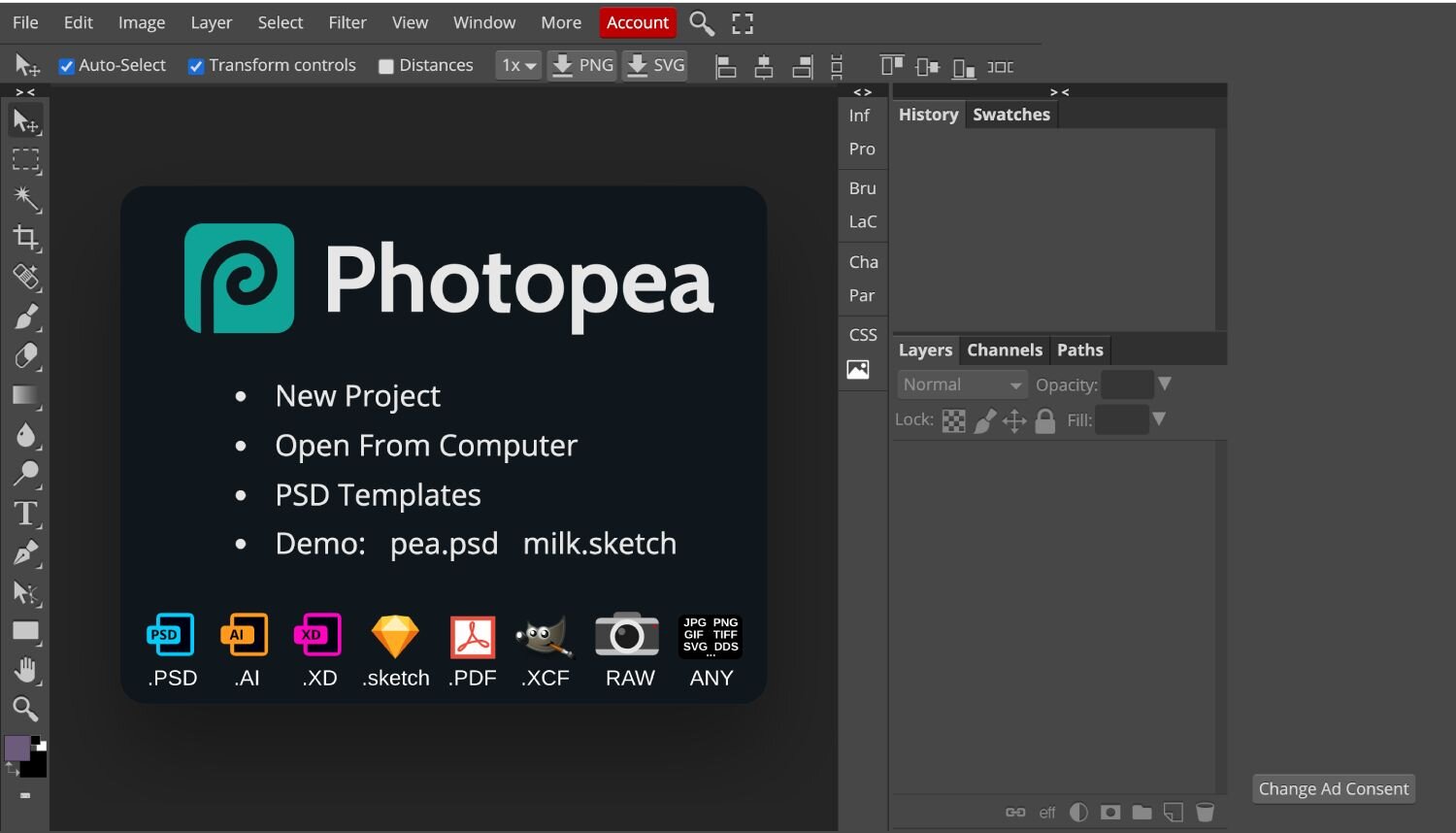This screenshot has height=833, width=1456.
Task: Open the 1x export scale dropdown
Action: (x=518, y=65)
